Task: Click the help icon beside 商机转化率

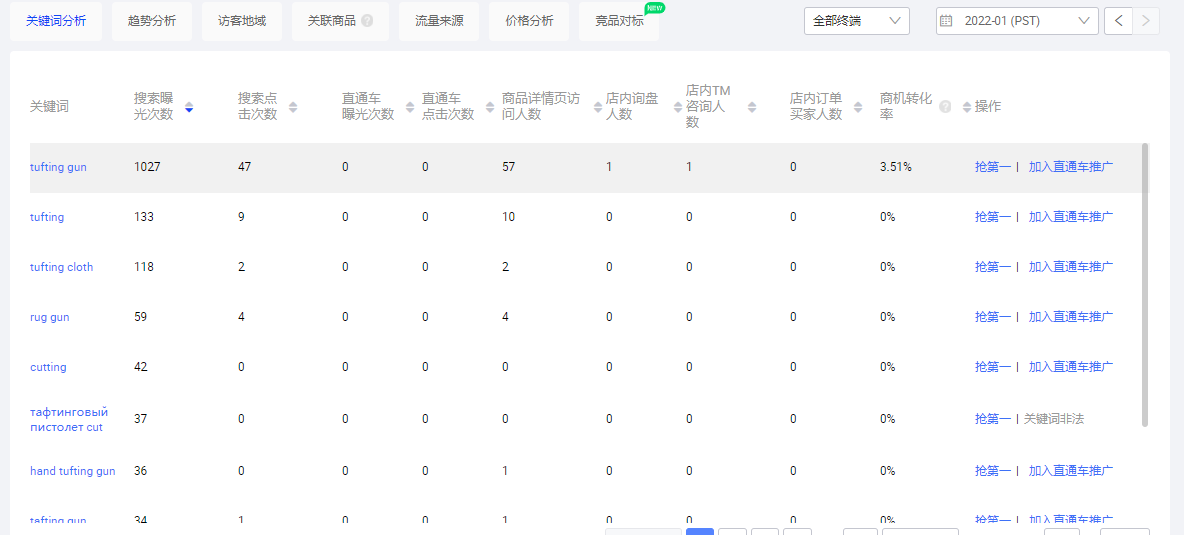Action: point(945,107)
